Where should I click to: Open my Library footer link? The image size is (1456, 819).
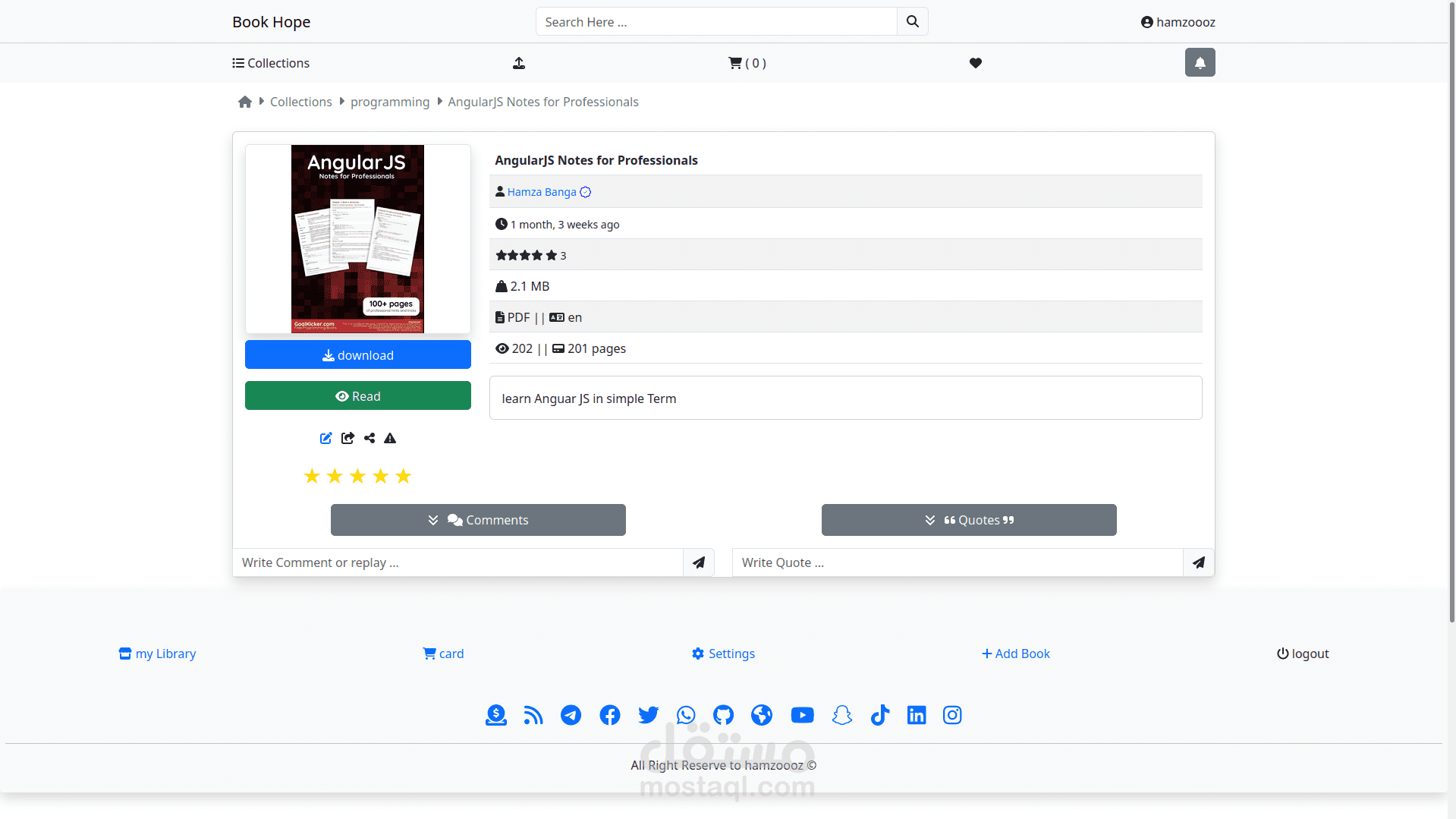(158, 654)
